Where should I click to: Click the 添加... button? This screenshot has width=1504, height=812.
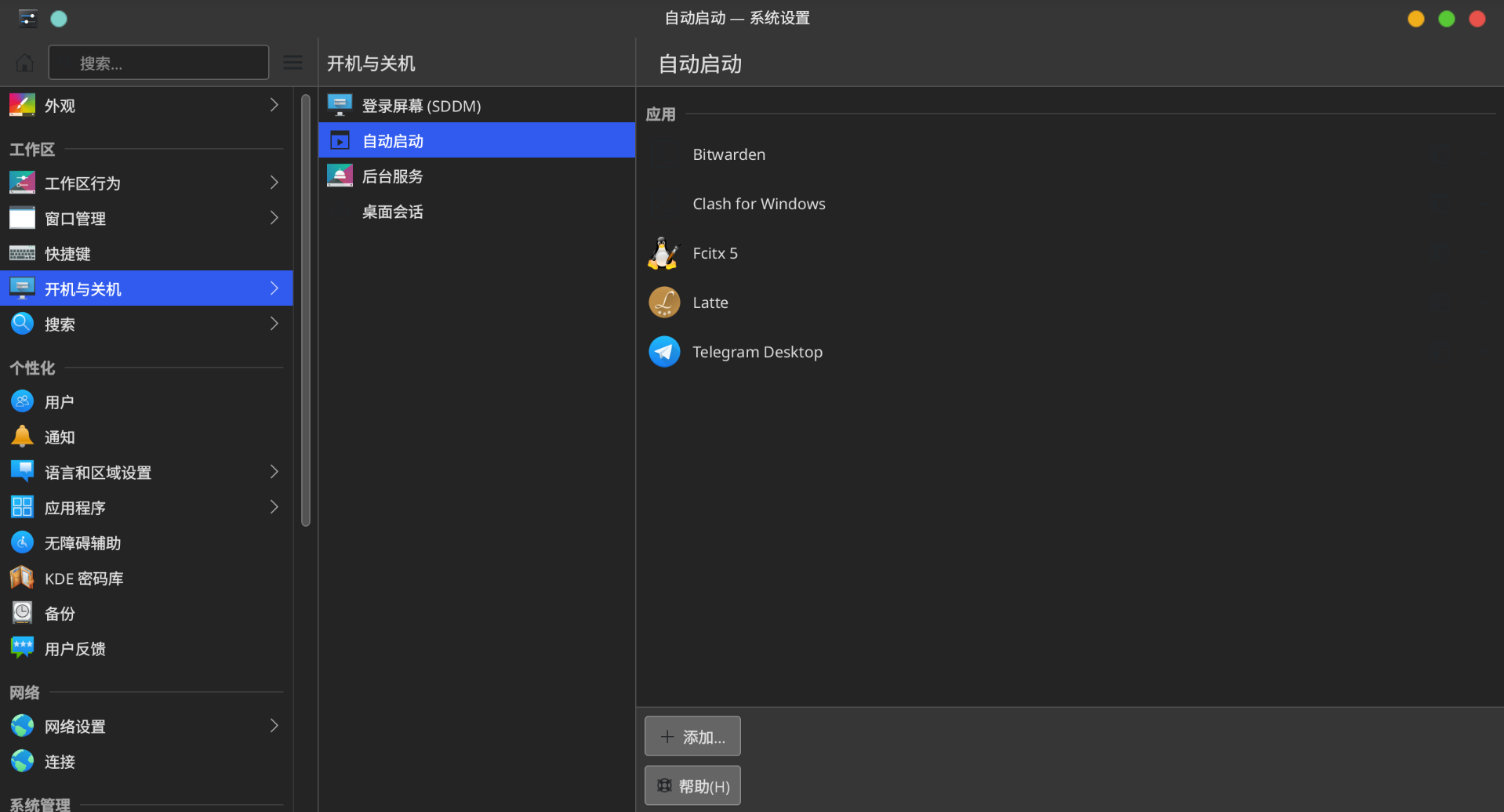(x=692, y=736)
